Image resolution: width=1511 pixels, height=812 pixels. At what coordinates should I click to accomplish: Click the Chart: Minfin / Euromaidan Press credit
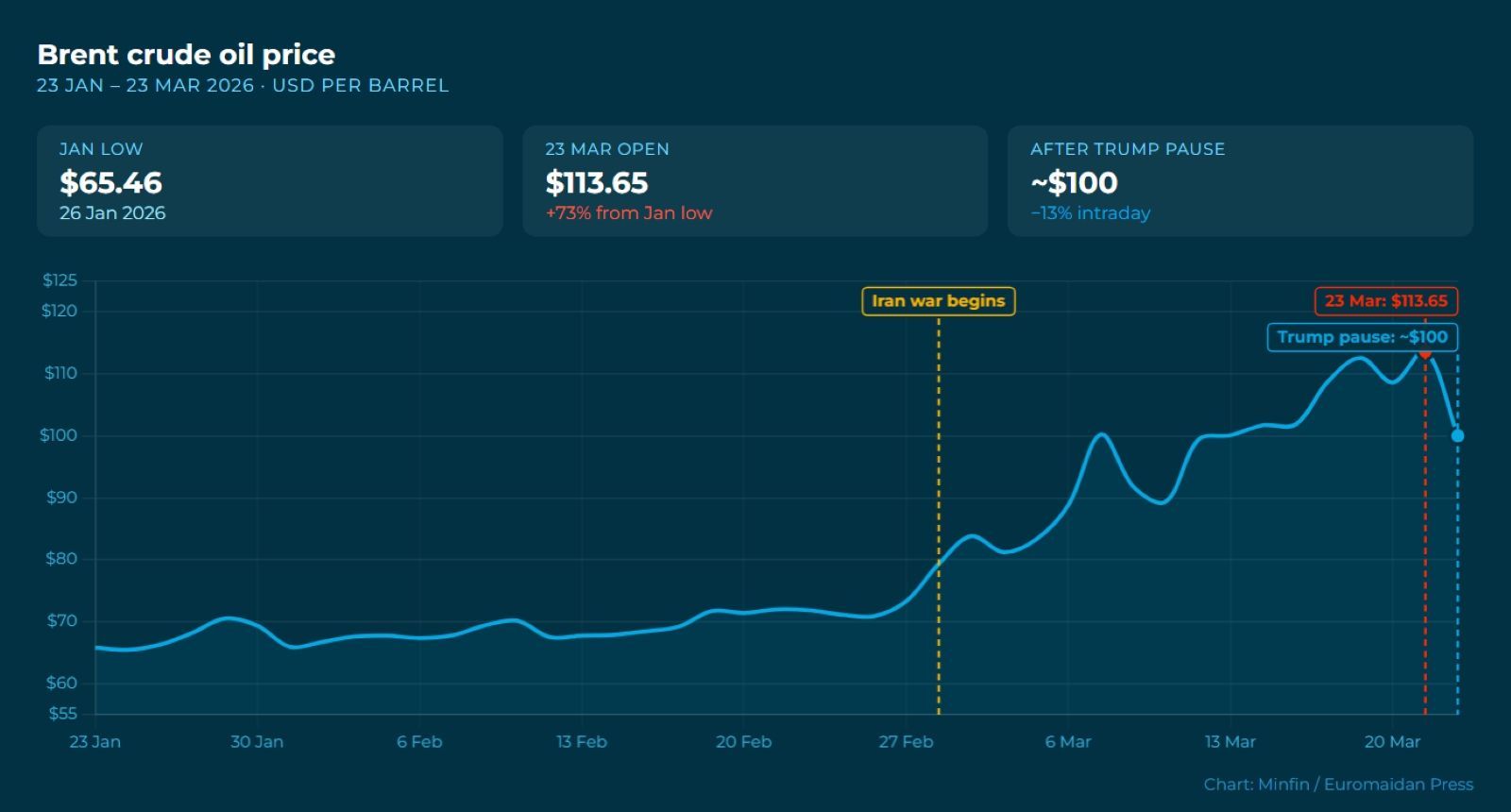pos(1338,784)
